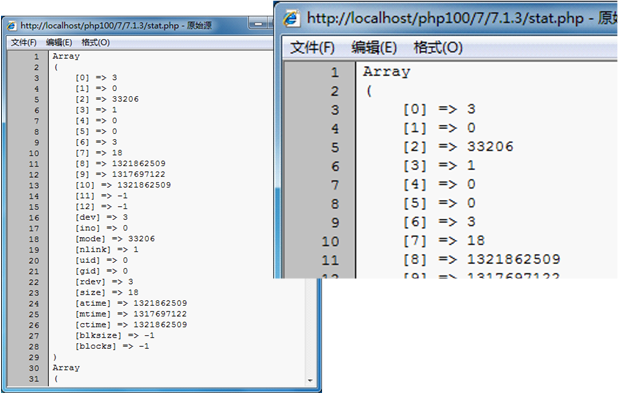Click closing parenthesis on line 29
This screenshot has width=618, height=394.
point(55,357)
